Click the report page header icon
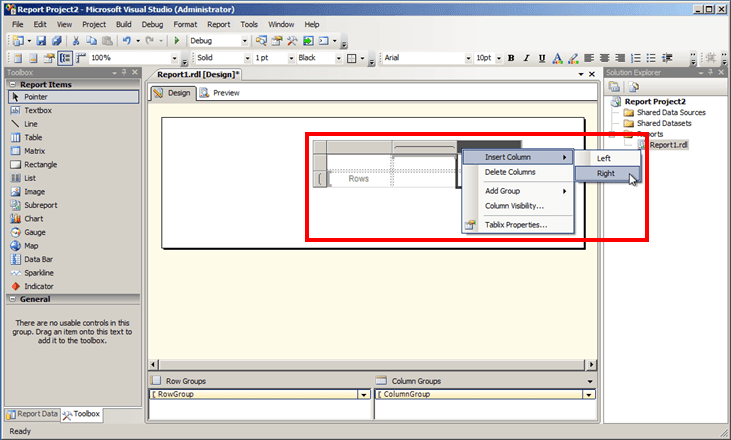731x440 pixels. coord(18,58)
